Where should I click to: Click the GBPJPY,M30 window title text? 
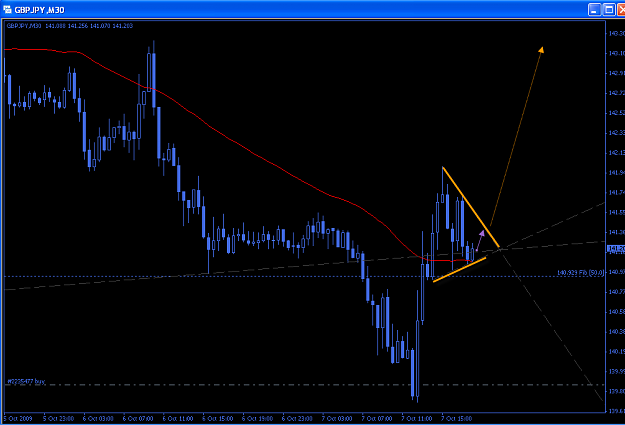pyautogui.click(x=39, y=10)
